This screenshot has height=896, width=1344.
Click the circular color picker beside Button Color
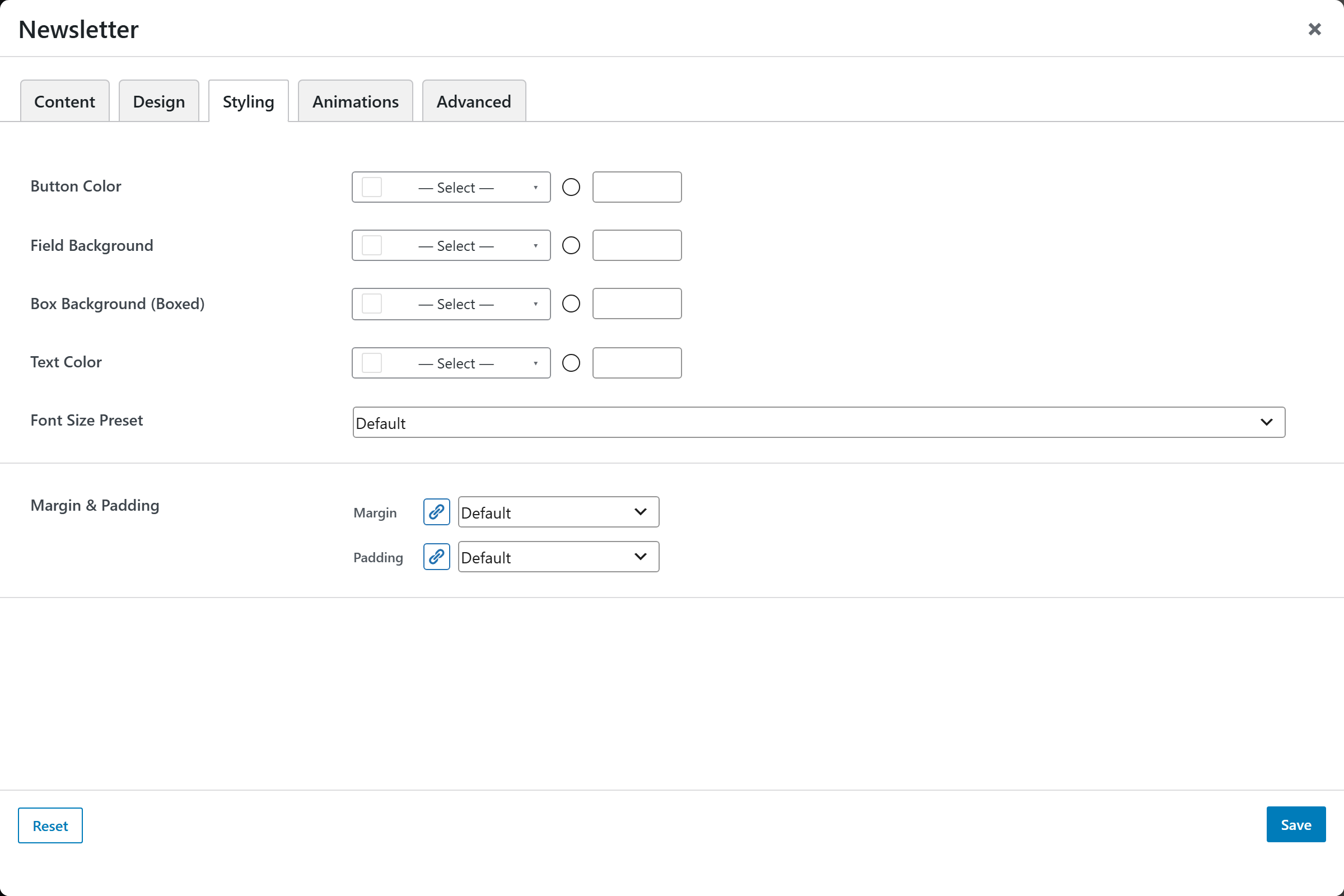571,187
